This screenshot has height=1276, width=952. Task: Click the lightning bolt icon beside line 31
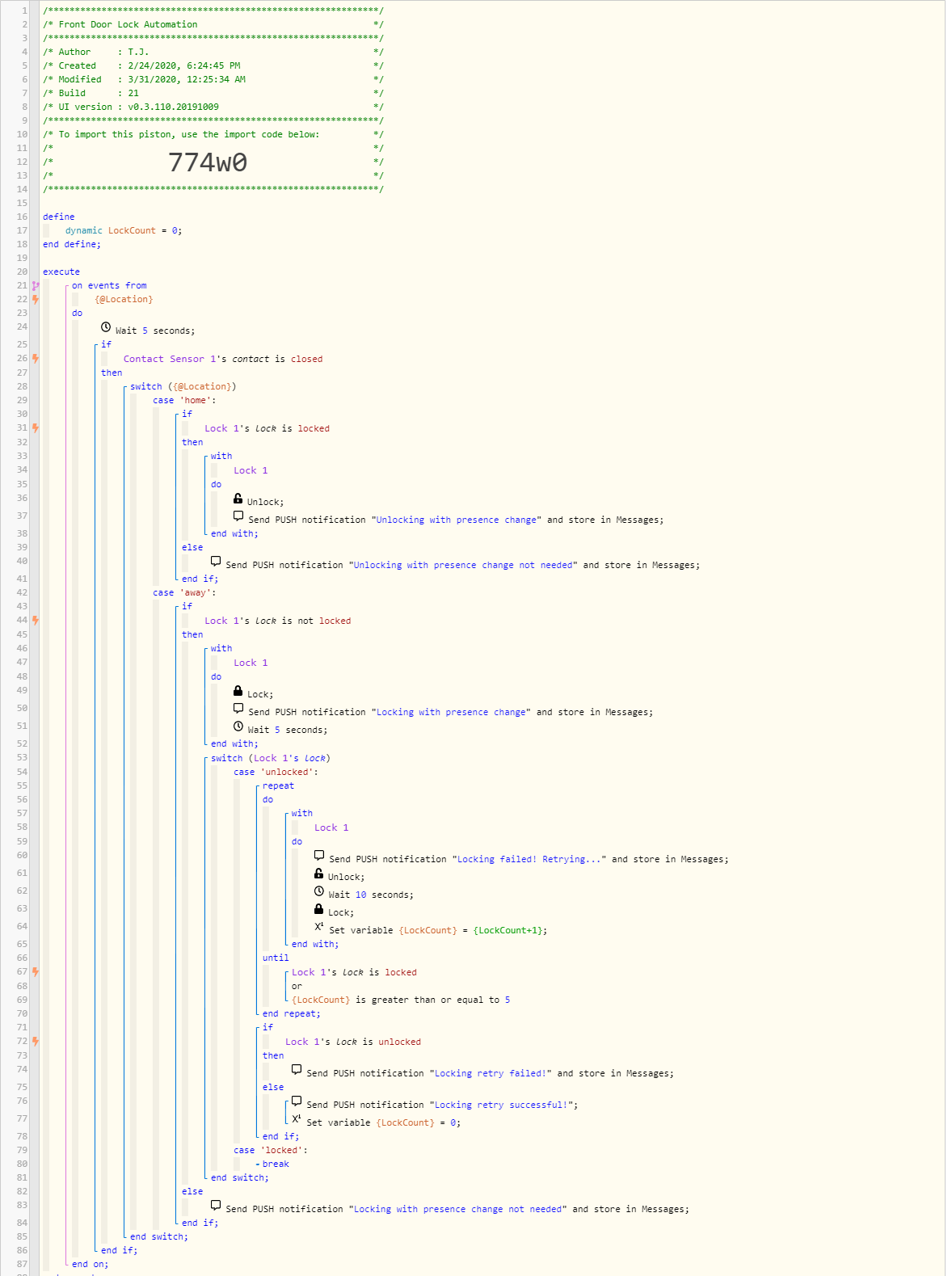coord(36,428)
